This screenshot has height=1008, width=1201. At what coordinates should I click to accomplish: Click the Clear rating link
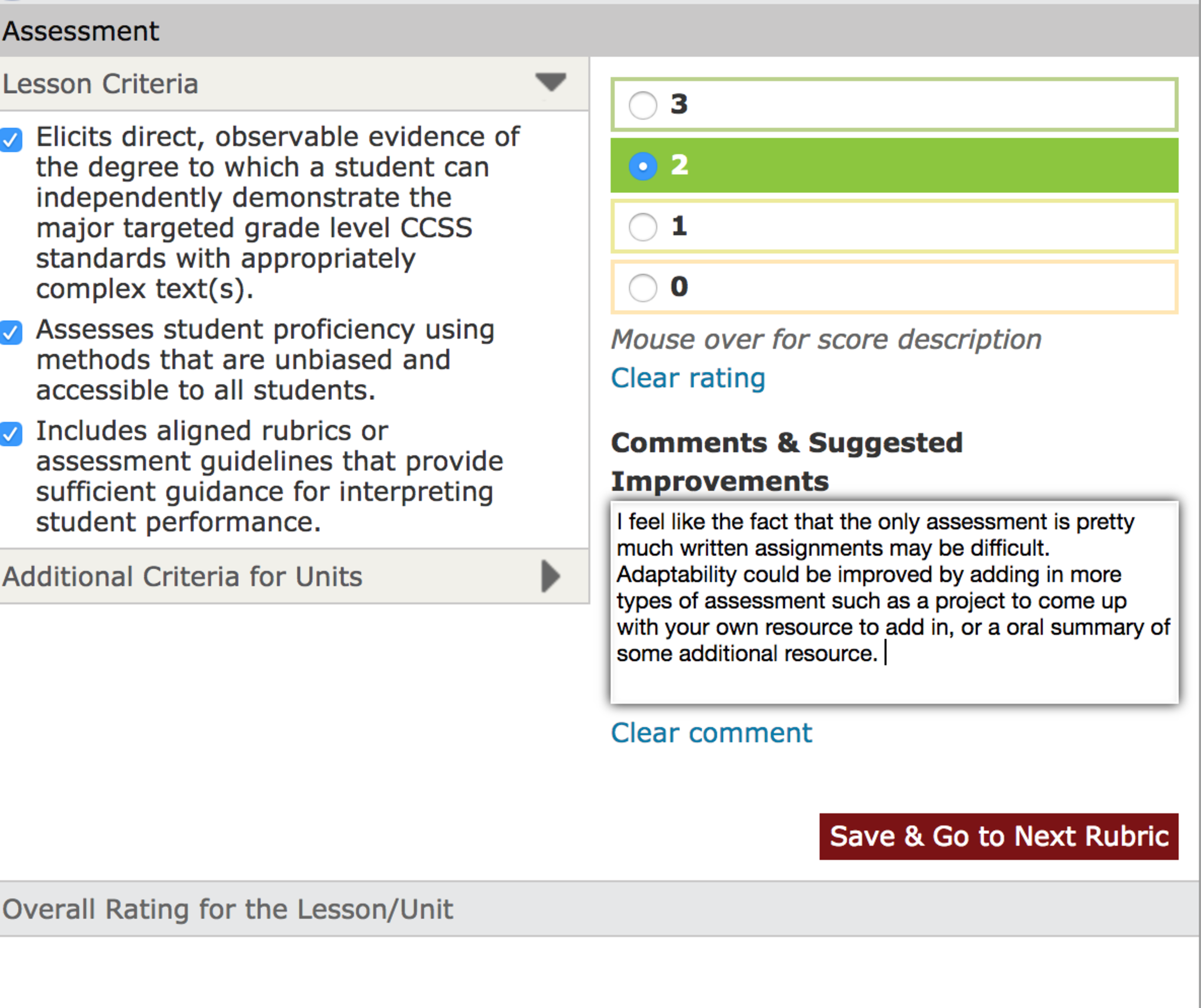click(x=688, y=378)
